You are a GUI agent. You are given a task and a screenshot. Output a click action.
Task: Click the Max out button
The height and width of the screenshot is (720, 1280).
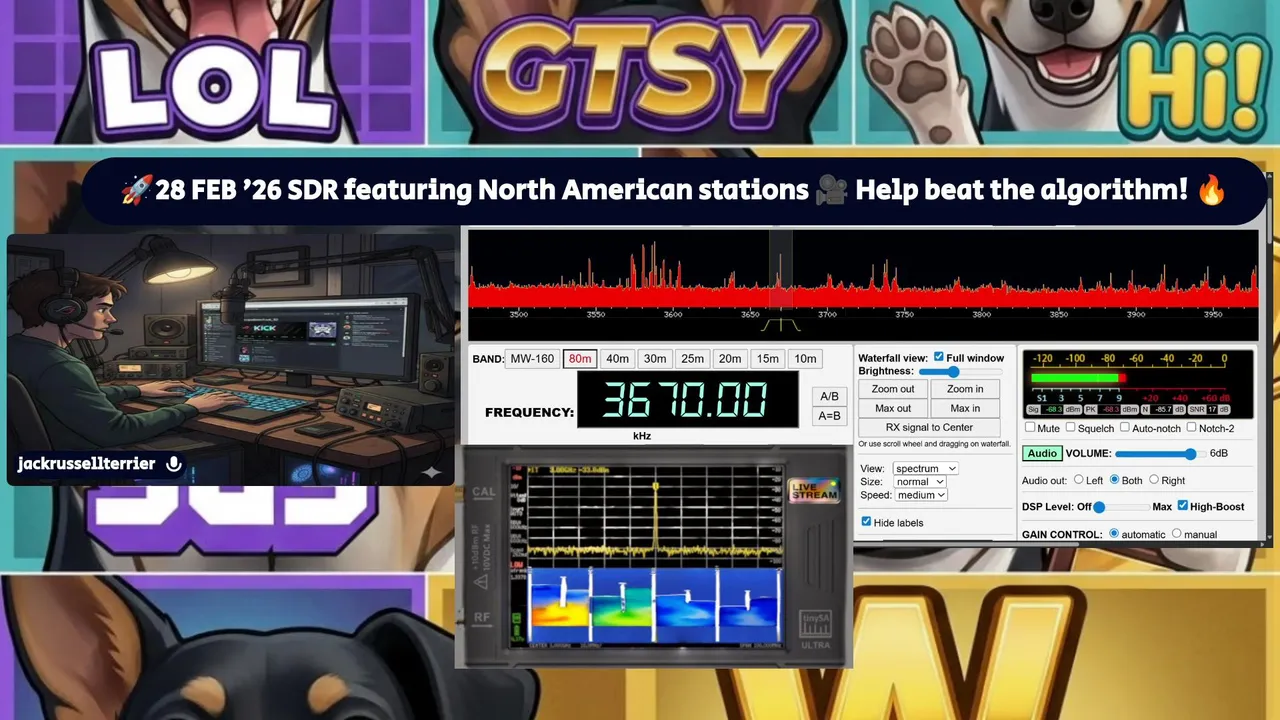point(893,408)
